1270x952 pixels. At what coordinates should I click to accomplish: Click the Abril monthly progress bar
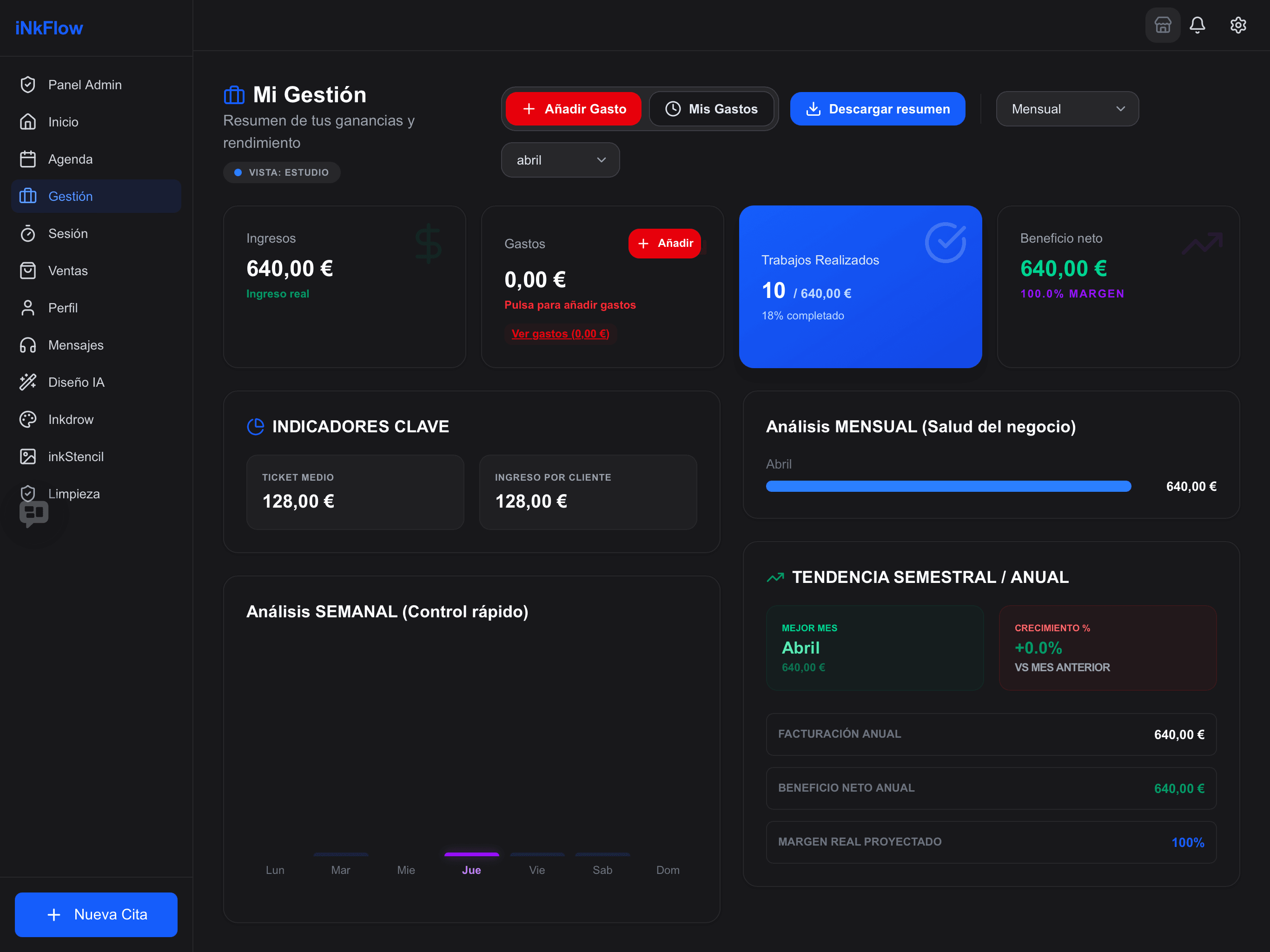948,486
